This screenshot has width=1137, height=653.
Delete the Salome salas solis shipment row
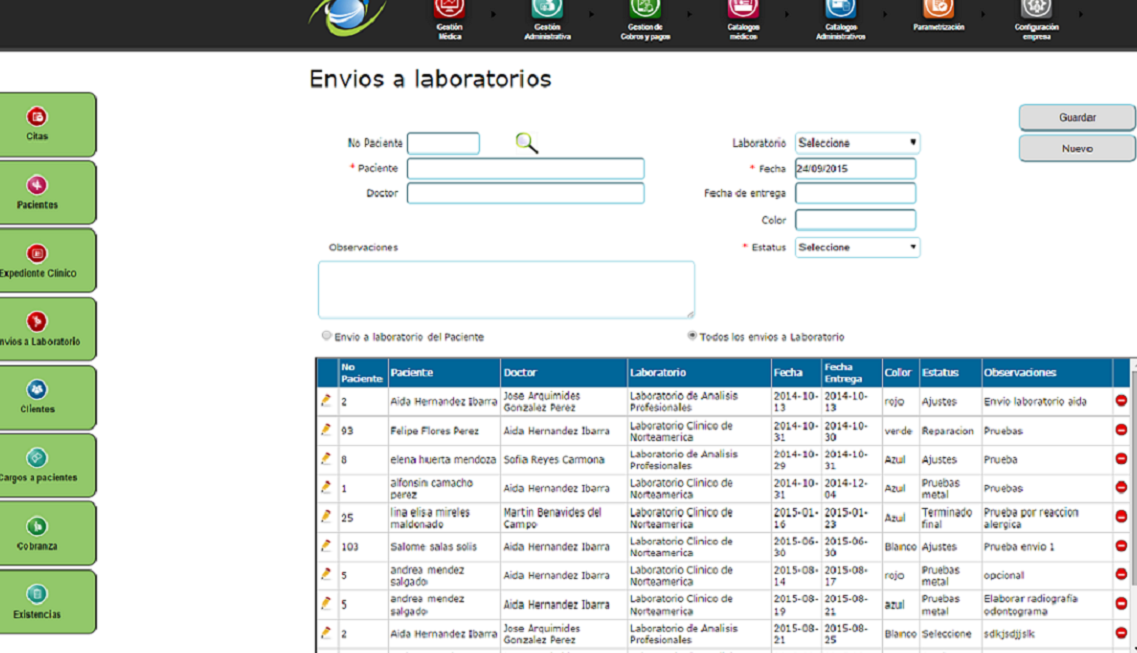point(1121,546)
